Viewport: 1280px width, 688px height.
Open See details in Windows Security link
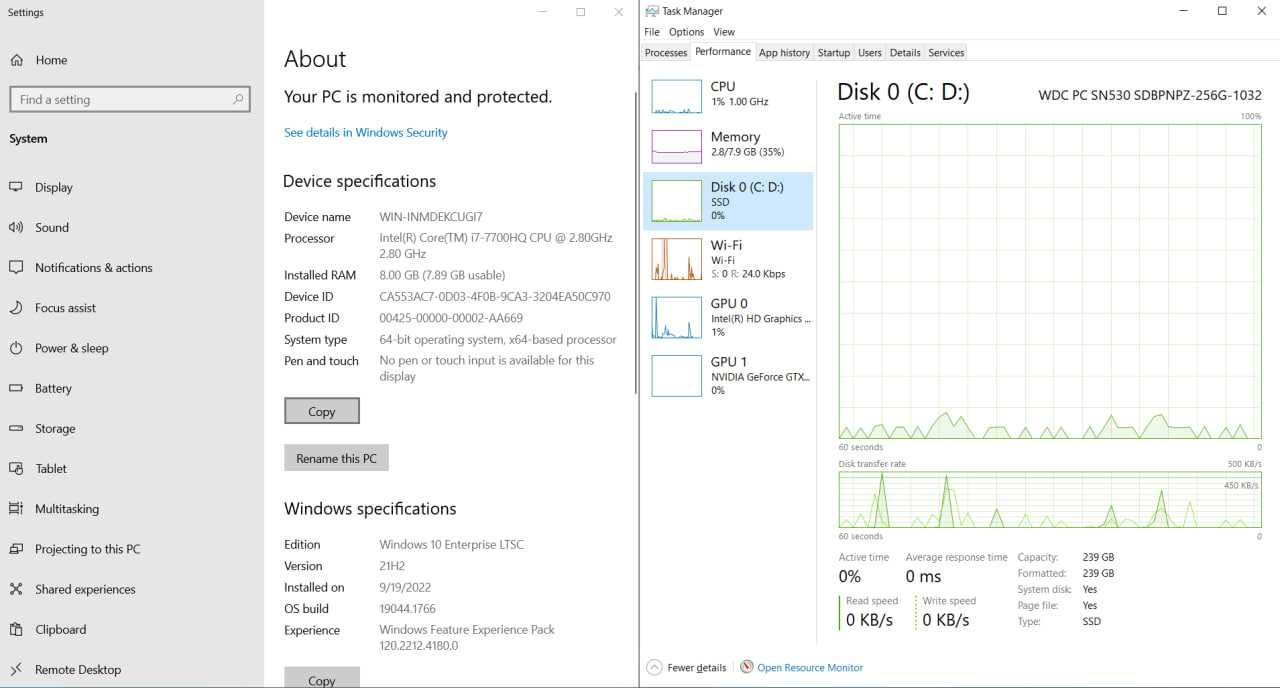[x=366, y=132]
